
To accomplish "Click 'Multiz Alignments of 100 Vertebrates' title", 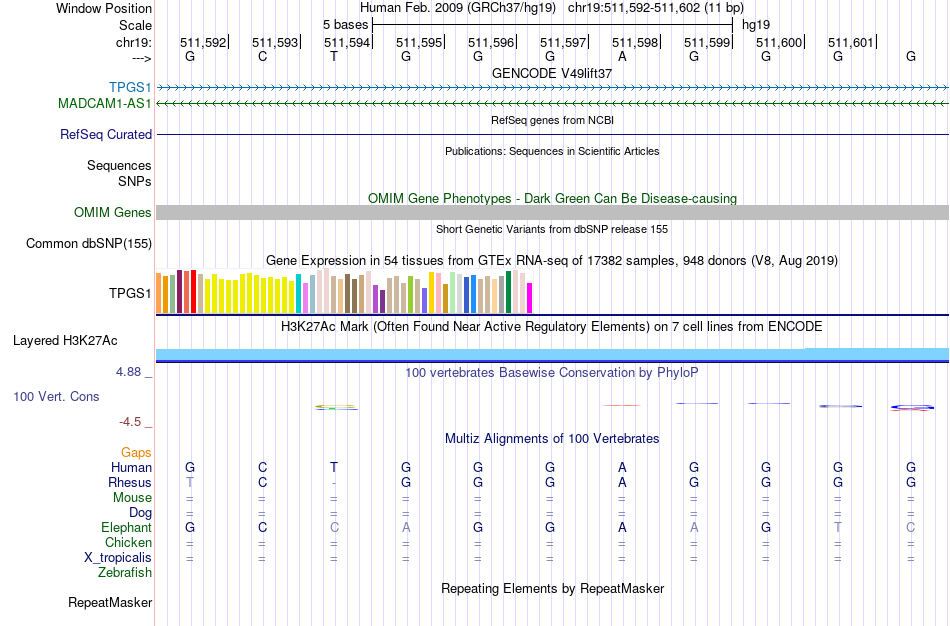I will (x=552, y=439).
